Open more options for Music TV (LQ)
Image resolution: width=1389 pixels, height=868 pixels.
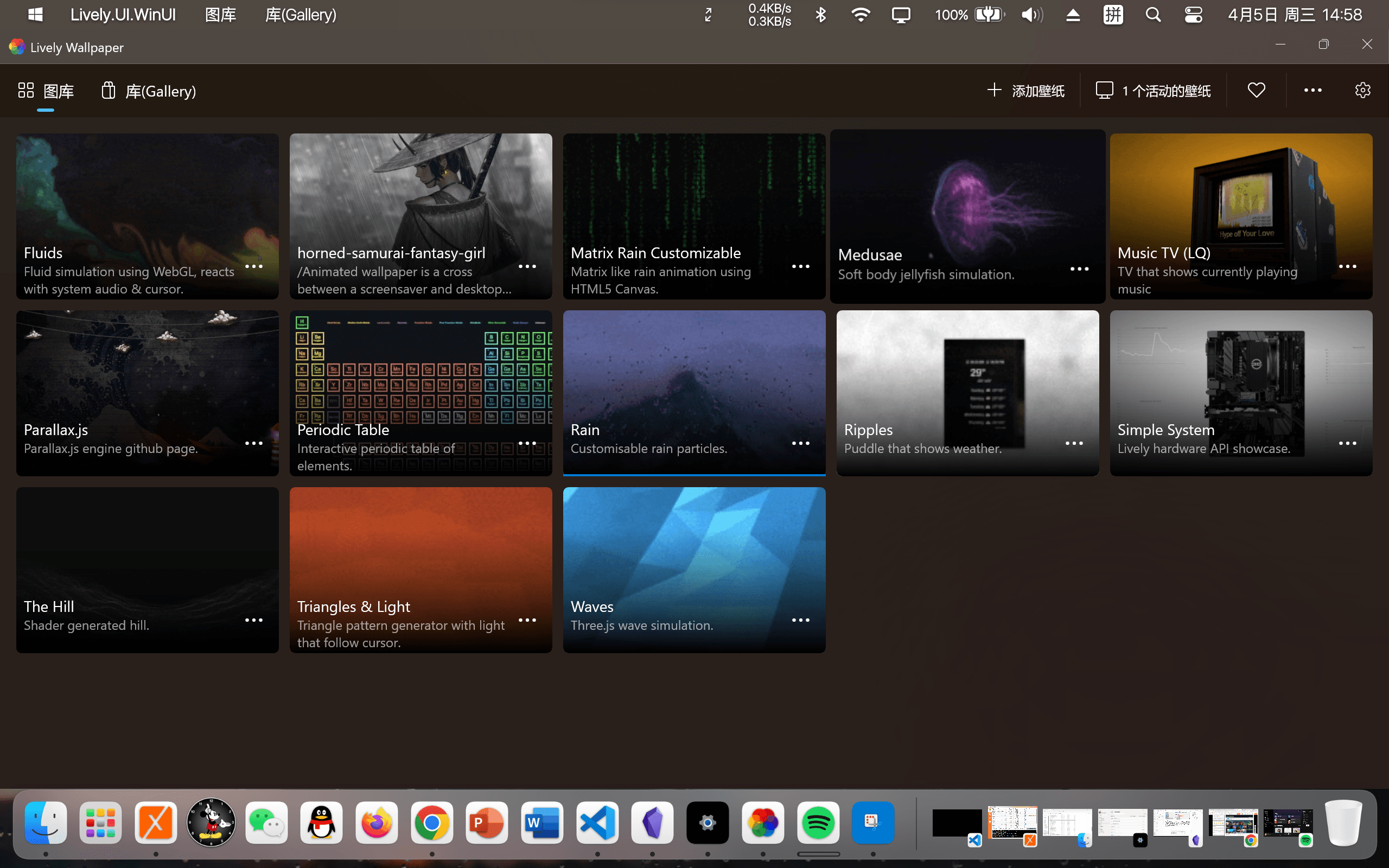(1347, 266)
